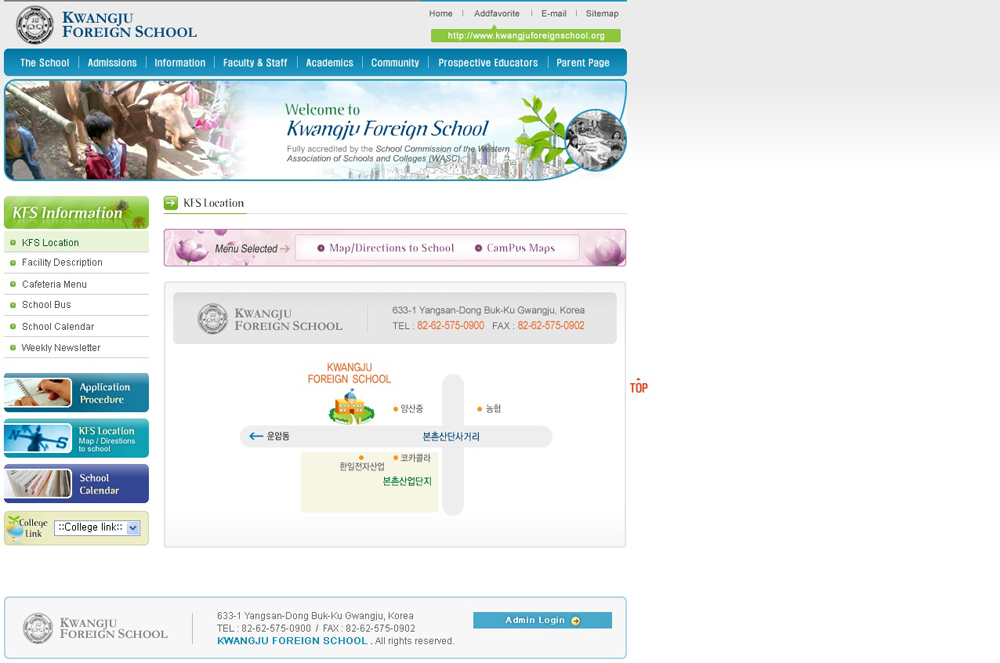Open the Weekly Newsletter link
The image size is (1000, 663).
pos(61,348)
